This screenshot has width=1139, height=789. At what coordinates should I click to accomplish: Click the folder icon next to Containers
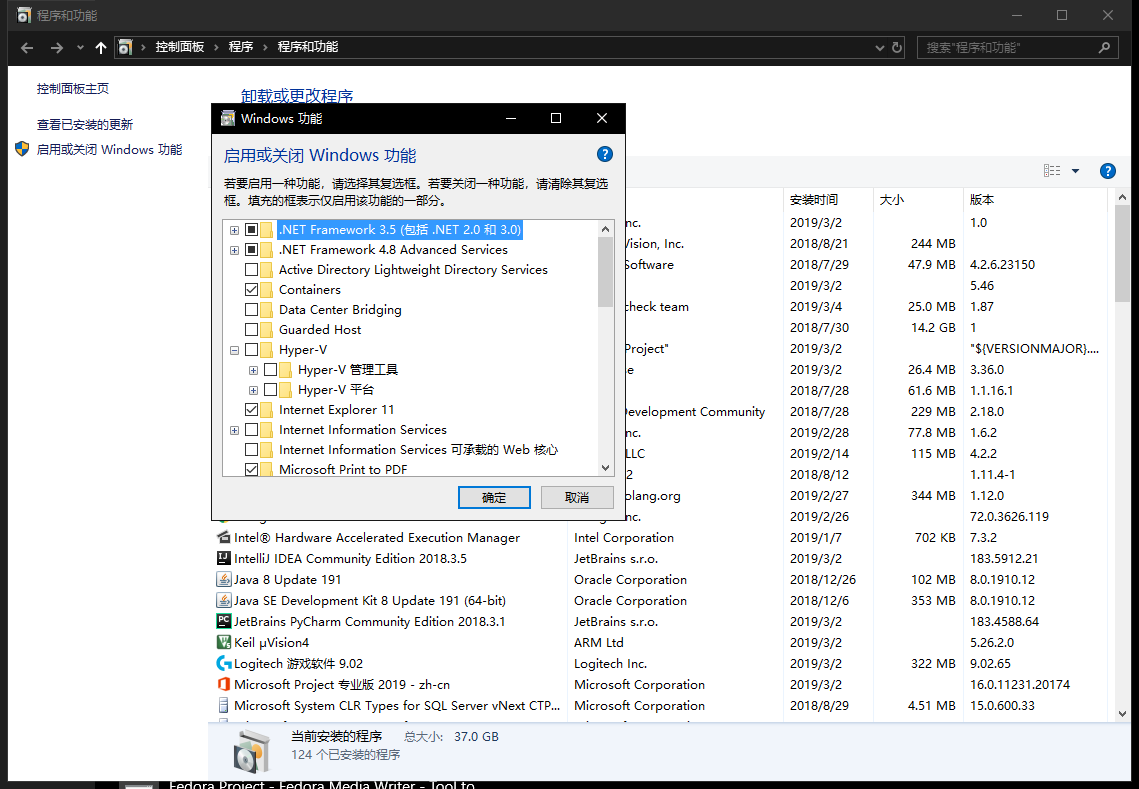pos(267,290)
